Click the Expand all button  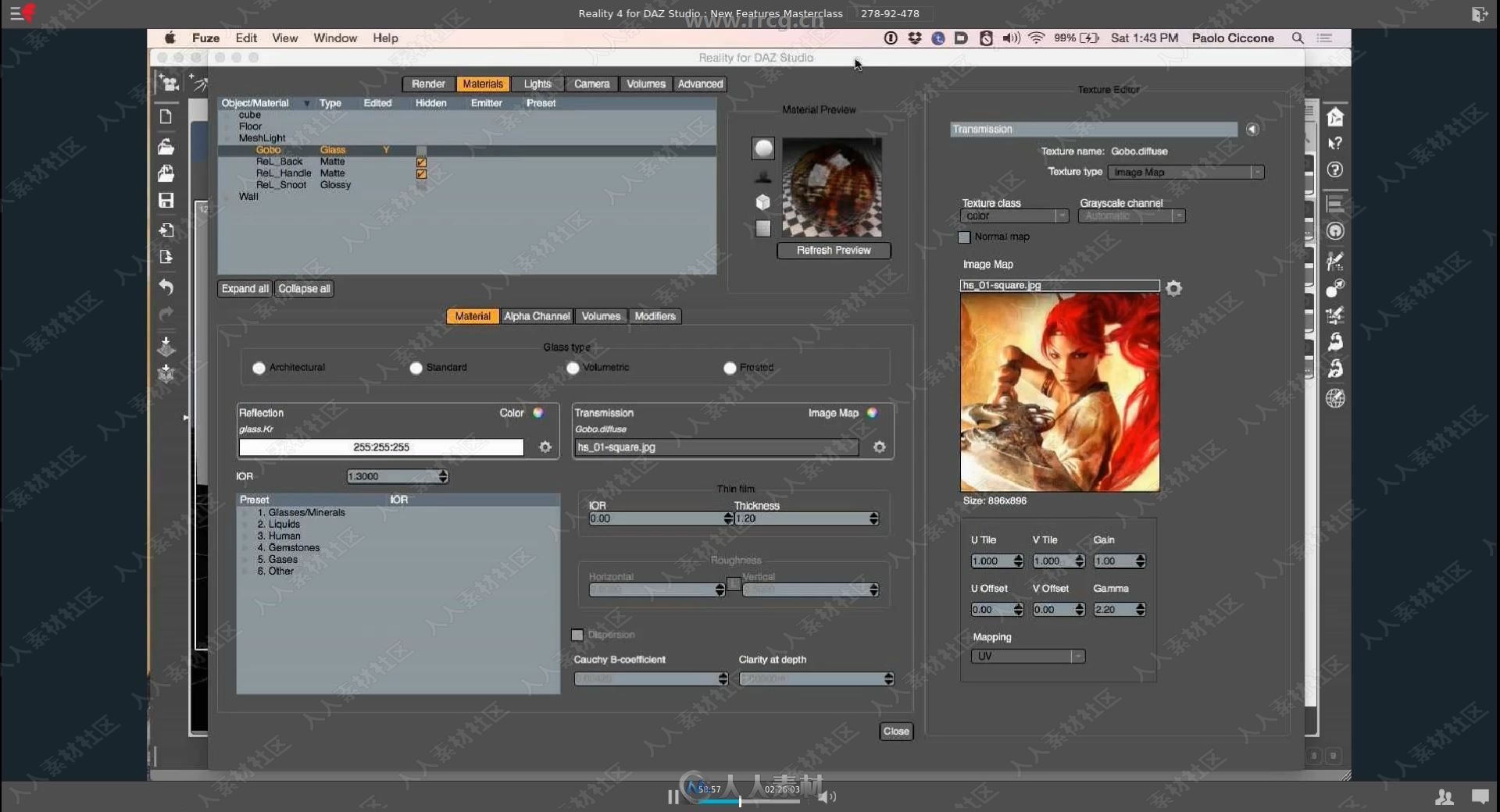(x=245, y=289)
